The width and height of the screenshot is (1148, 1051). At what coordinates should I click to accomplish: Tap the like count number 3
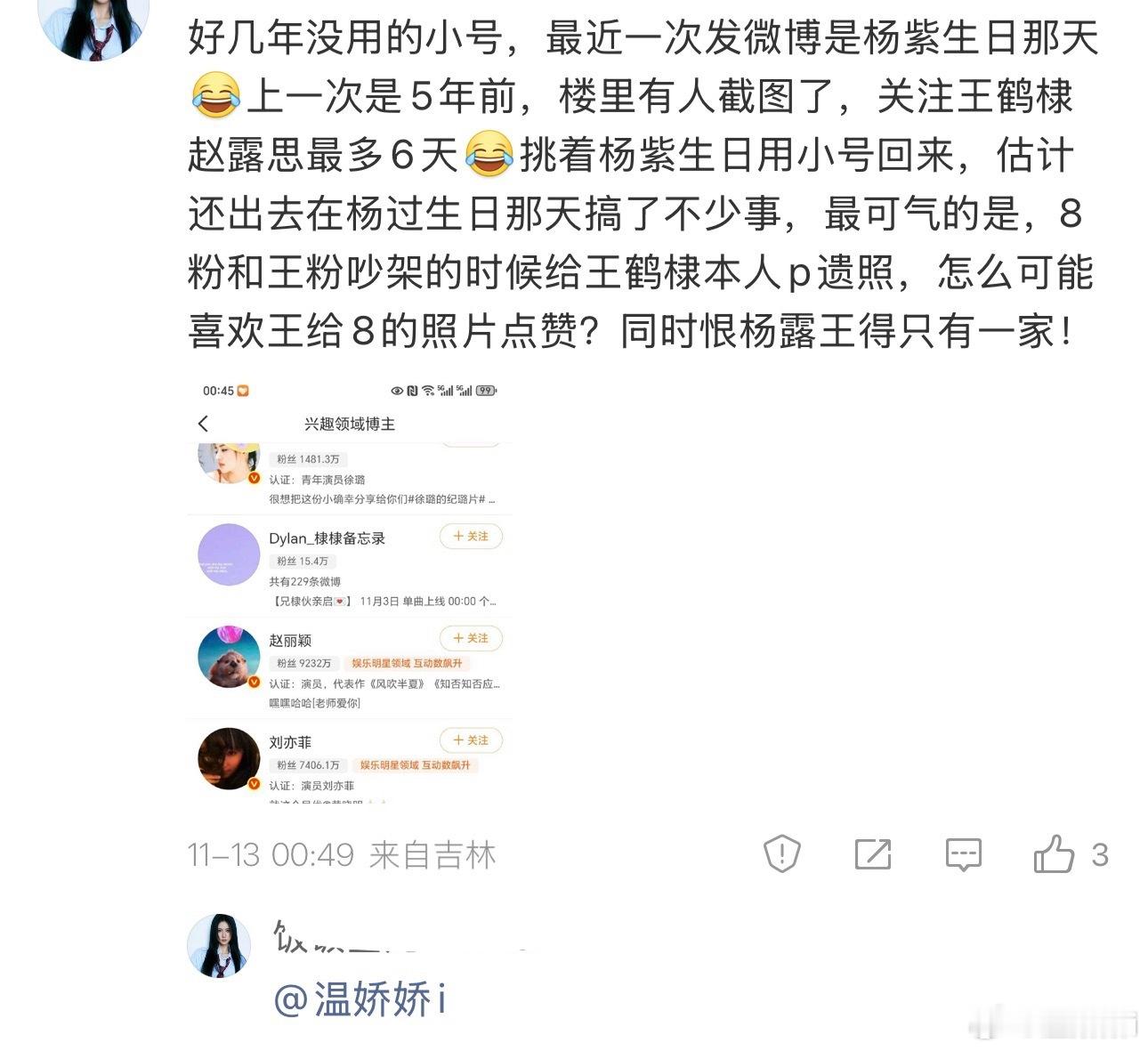pyautogui.click(x=1100, y=855)
